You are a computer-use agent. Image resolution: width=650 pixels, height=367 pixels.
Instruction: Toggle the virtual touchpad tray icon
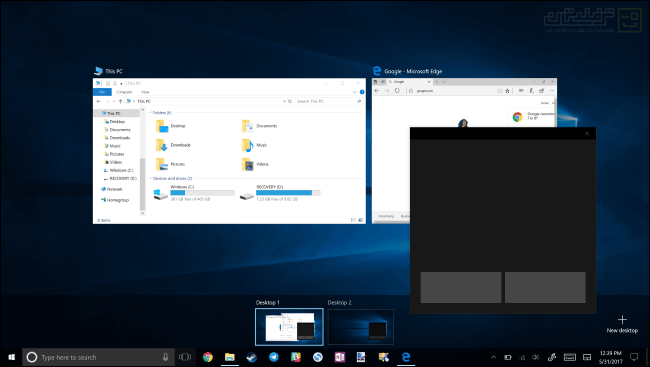pyautogui.click(x=587, y=357)
